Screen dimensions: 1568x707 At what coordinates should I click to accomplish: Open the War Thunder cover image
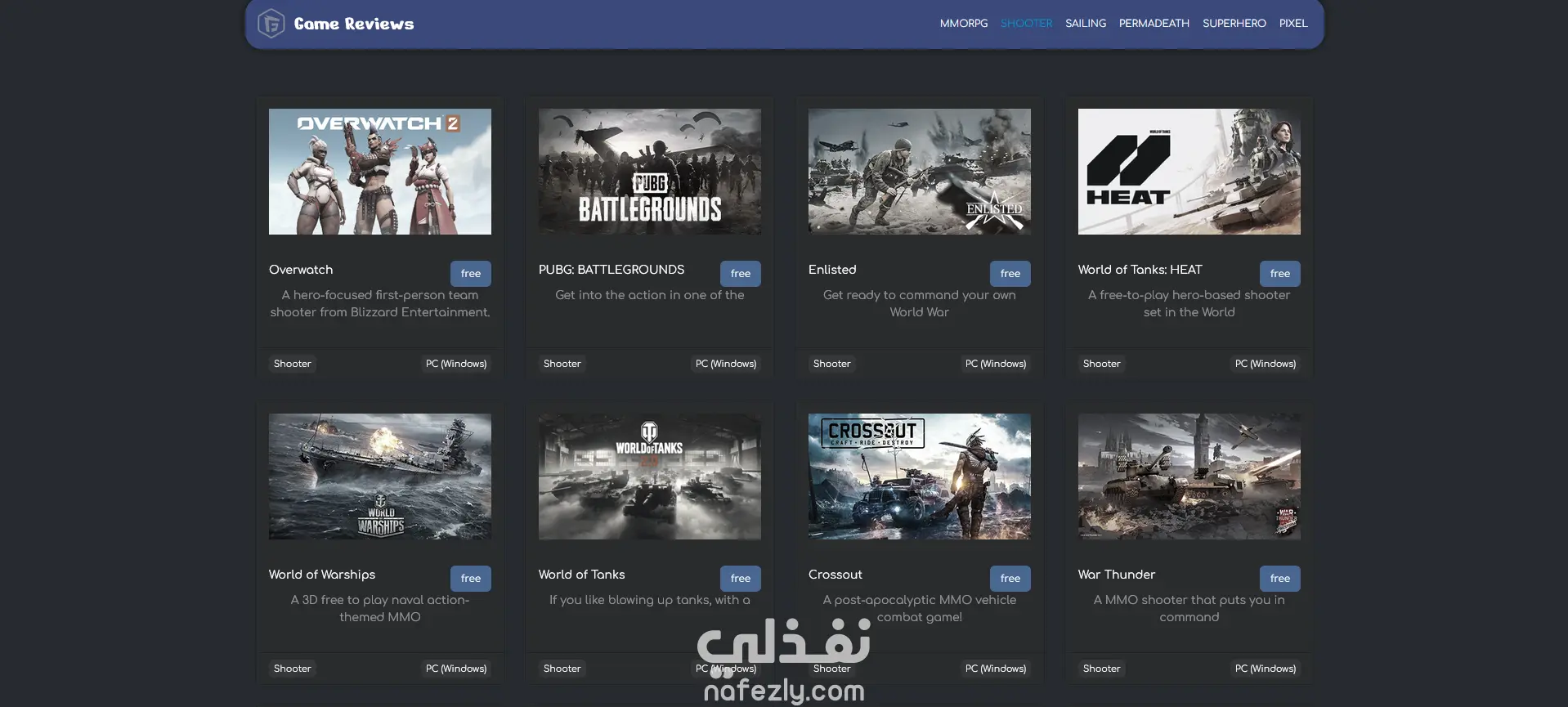point(1189,477)
